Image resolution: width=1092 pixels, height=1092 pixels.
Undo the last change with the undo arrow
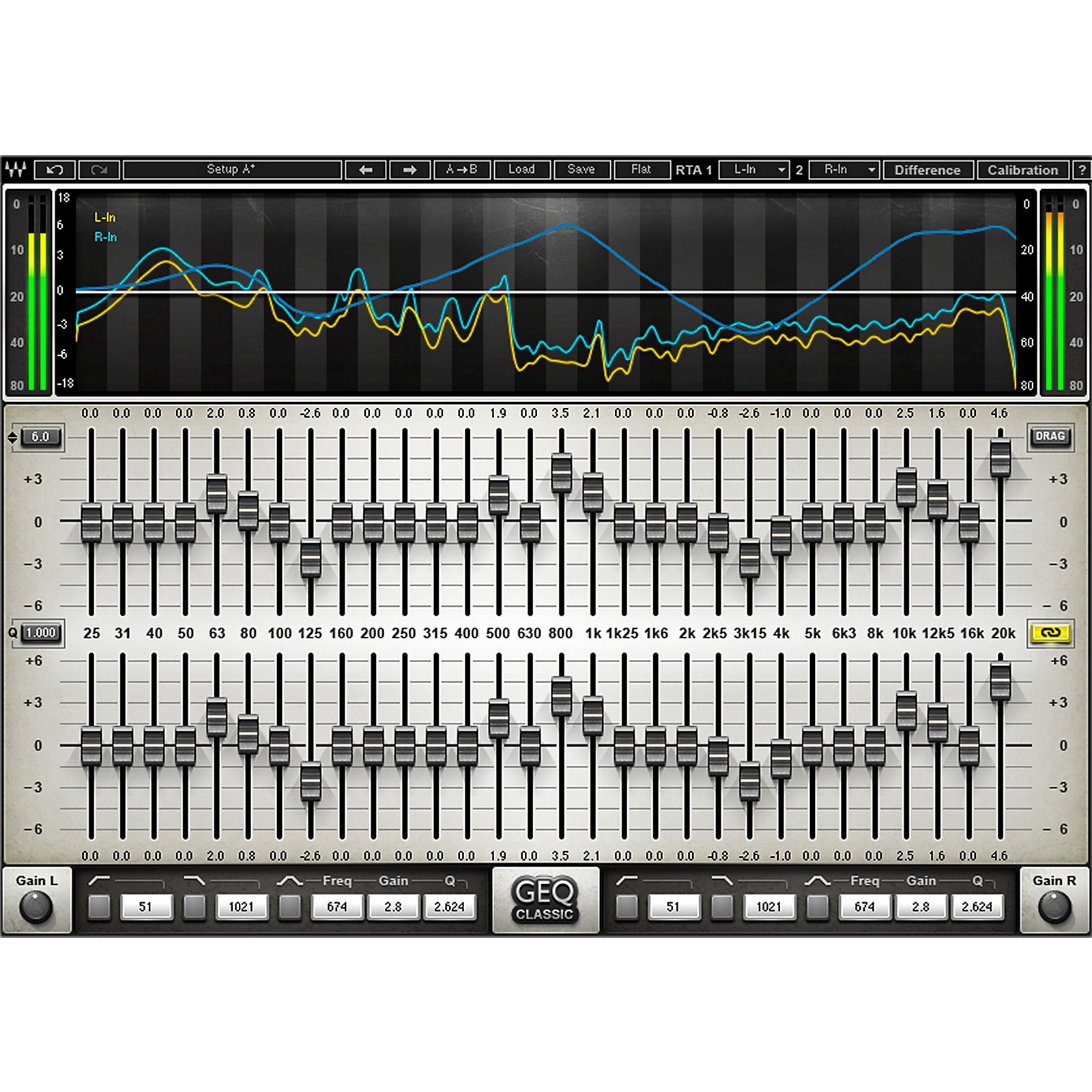53,170
